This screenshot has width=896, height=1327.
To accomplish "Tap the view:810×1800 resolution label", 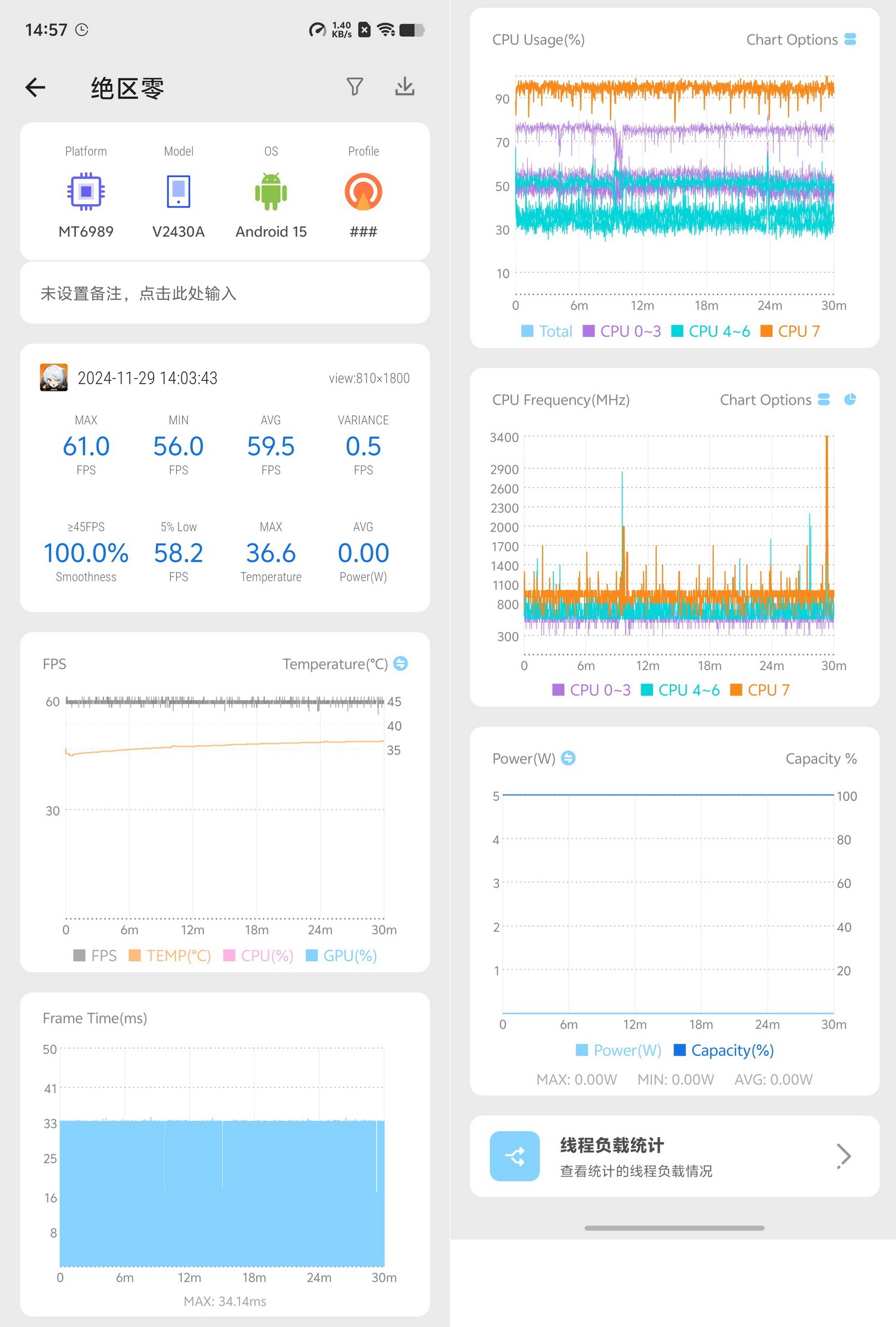I will [369, 378].
